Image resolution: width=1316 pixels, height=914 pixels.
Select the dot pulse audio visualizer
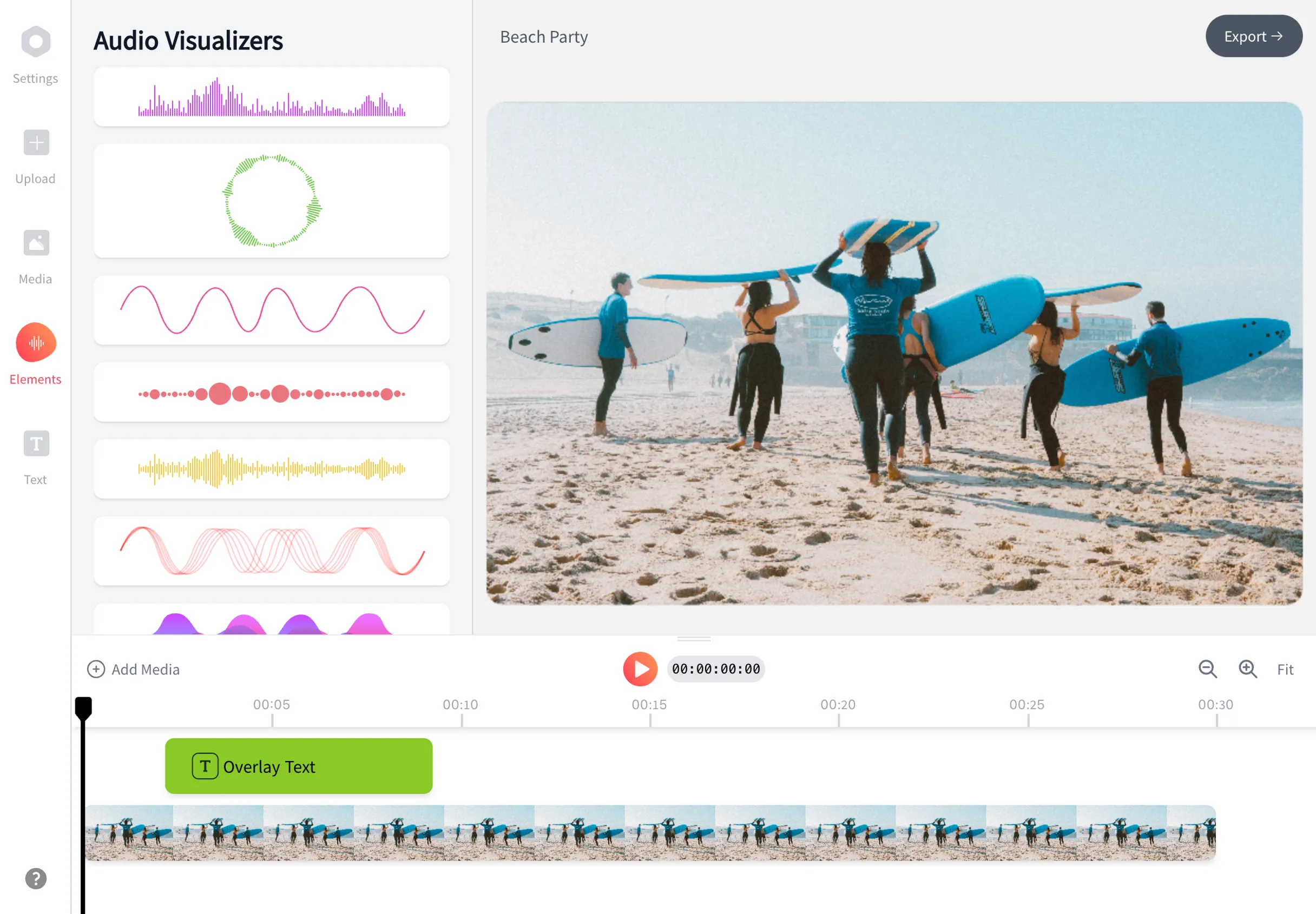click(x=270, y=392)
